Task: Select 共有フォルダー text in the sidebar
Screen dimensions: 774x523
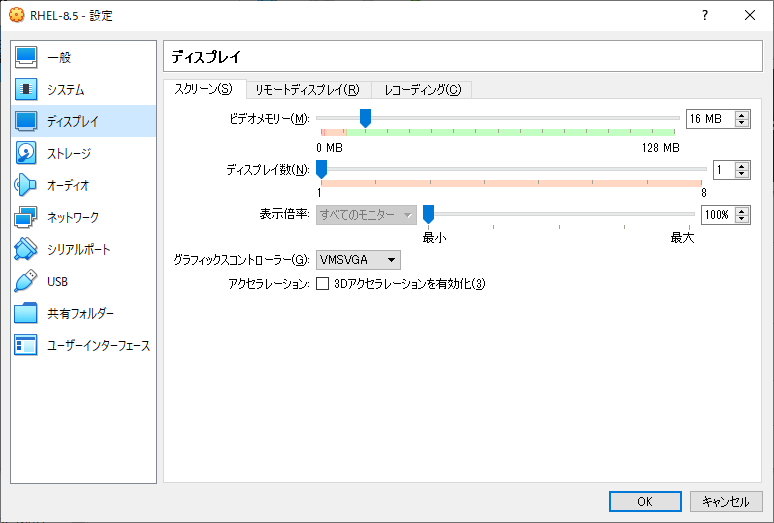Action: pos(80,313)
